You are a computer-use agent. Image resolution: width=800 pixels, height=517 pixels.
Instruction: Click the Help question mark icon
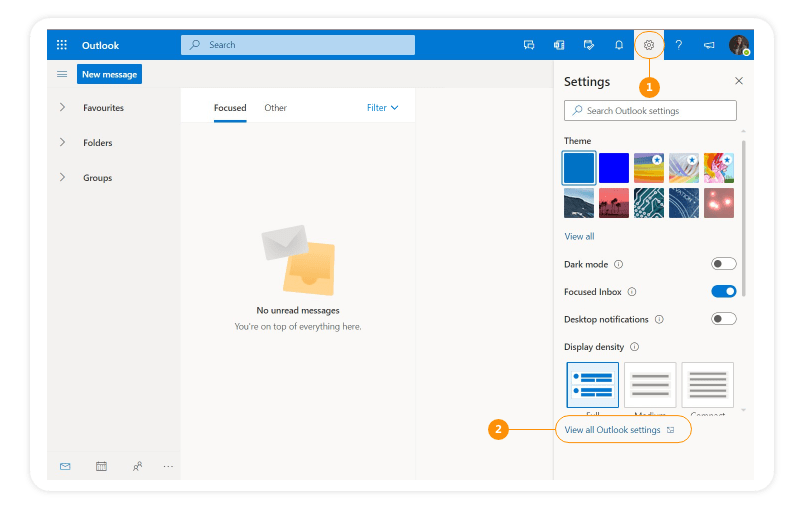[679, 45]
